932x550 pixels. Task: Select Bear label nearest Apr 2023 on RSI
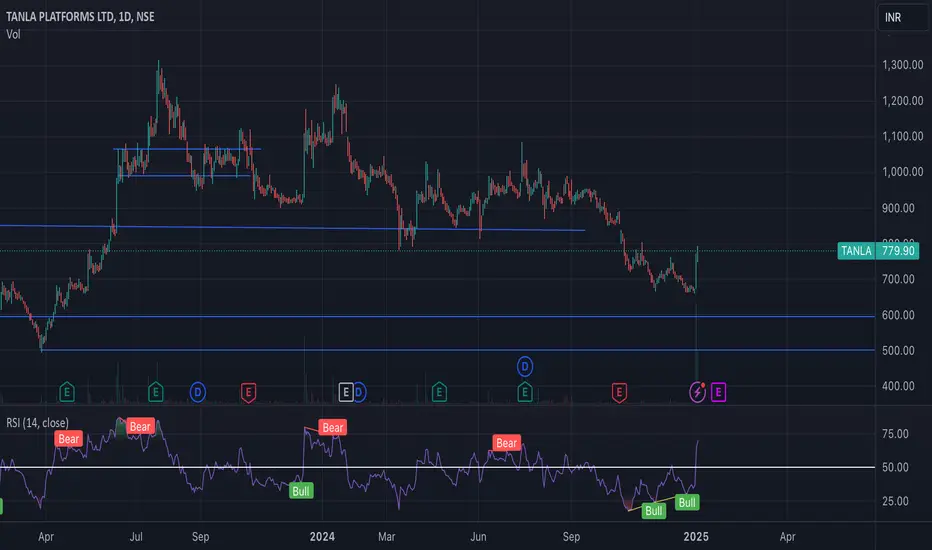68,439
